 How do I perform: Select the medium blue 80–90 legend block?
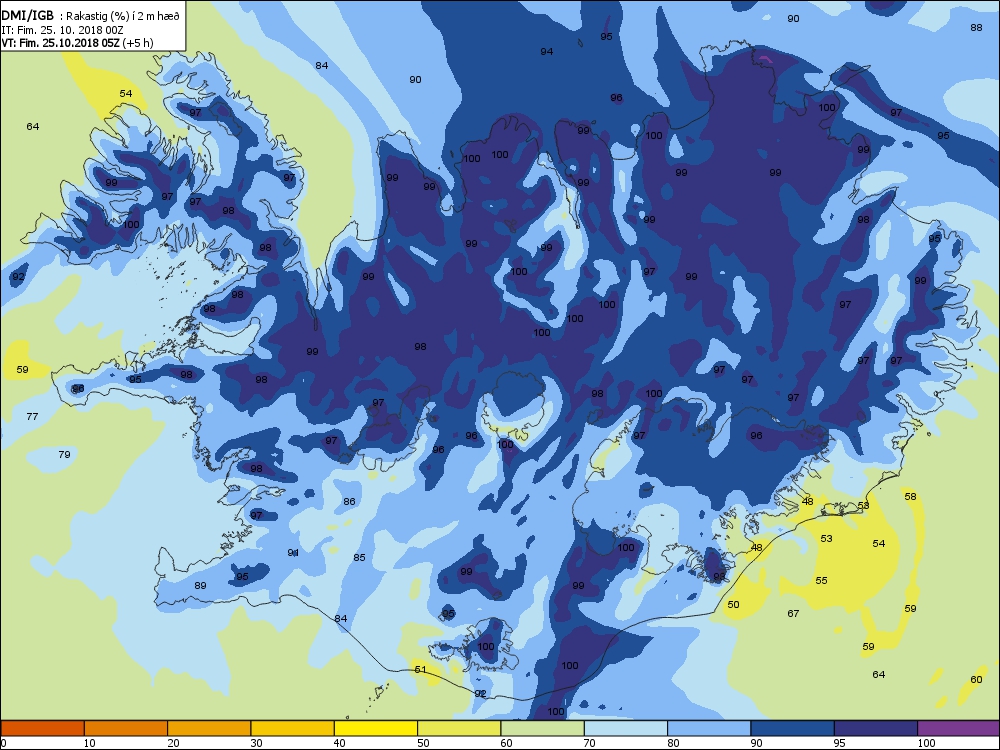pos(709,728)
